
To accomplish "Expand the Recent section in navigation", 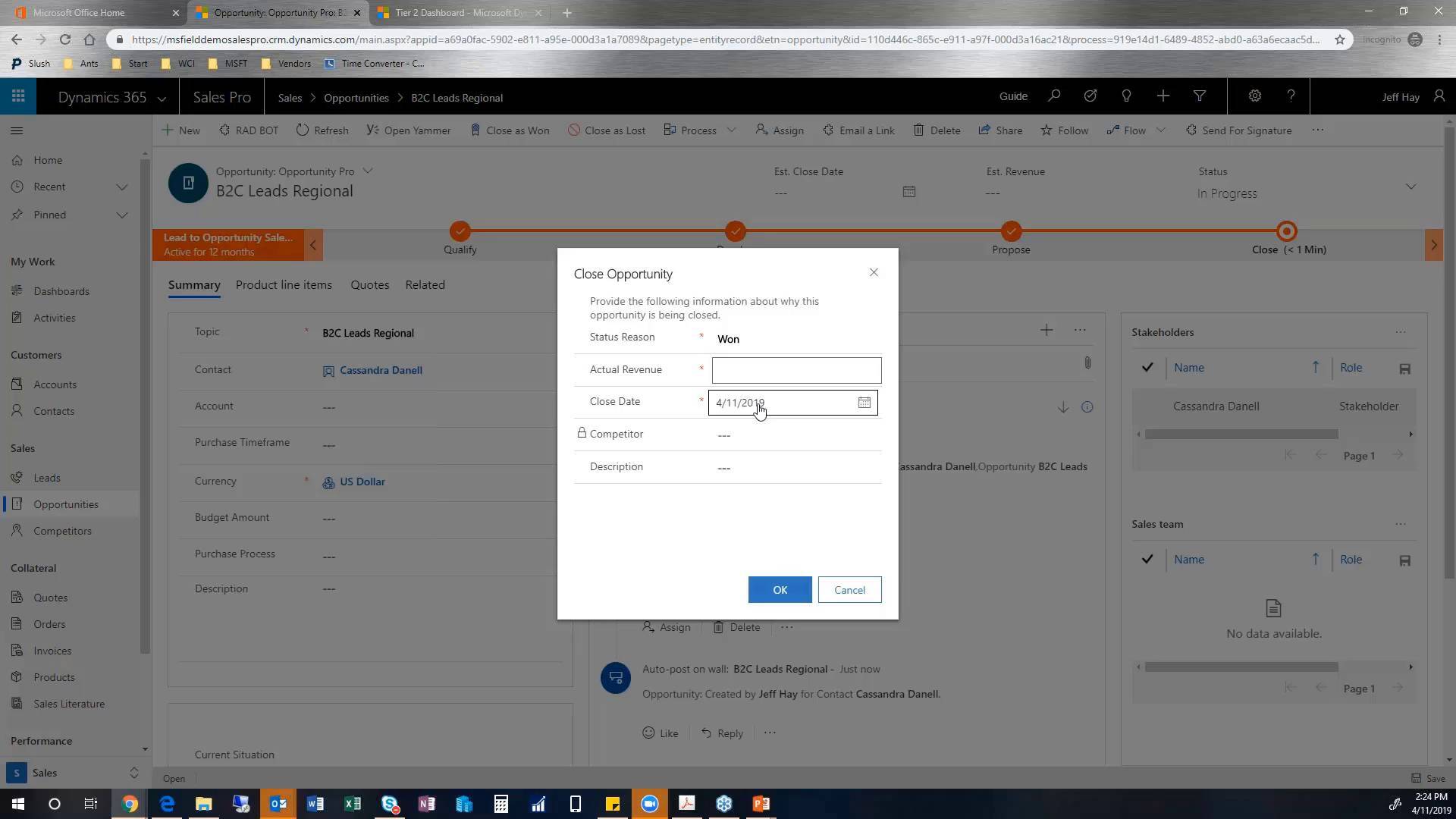I will click(x=121, y=186).
